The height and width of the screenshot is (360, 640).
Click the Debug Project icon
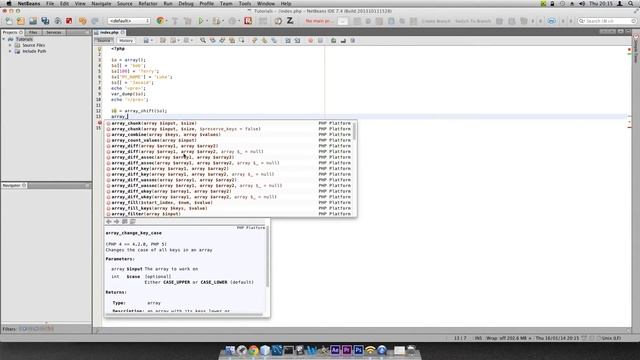coord(217,21)
